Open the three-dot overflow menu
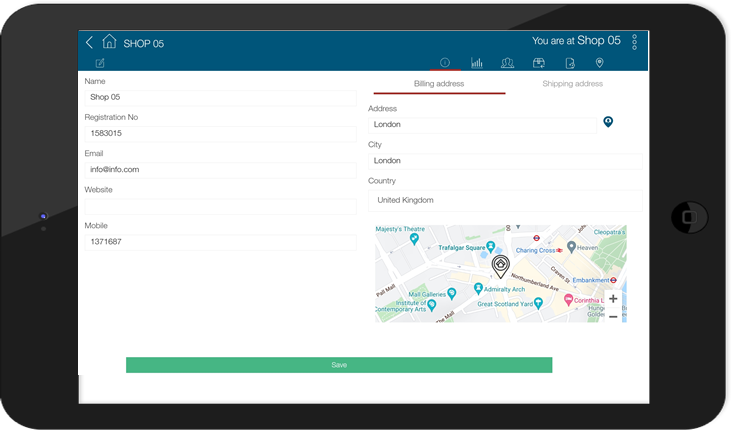The height and width of the screenshot is (431, 750). [634, 42]
